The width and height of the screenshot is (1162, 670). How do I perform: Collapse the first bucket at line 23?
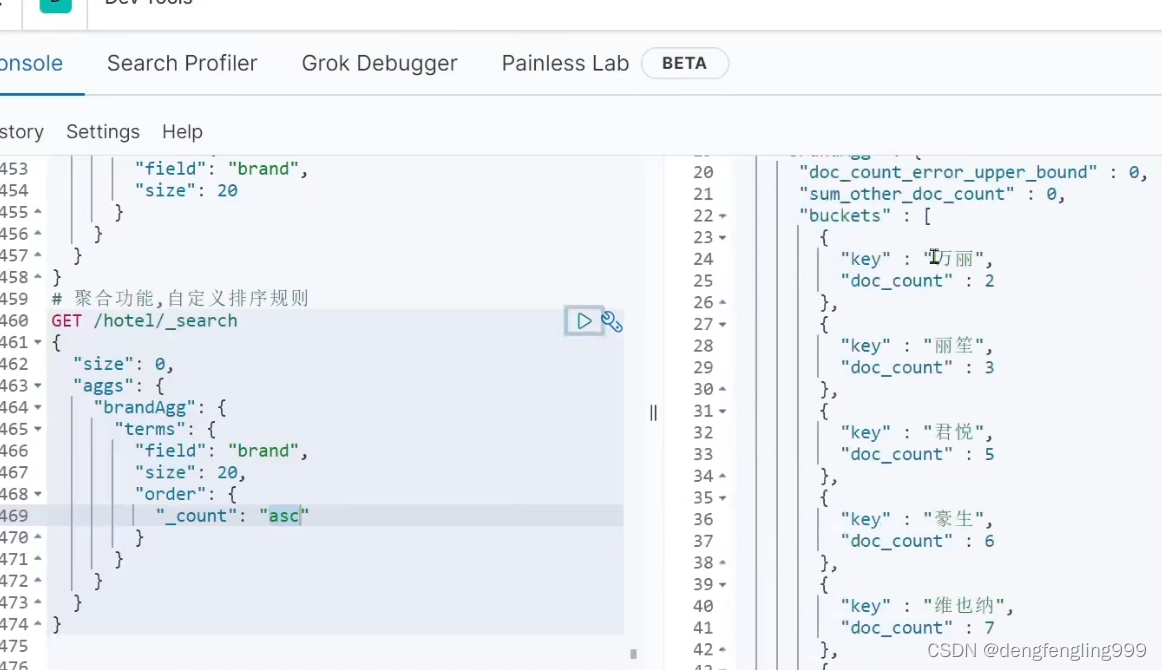pos(722,238)
